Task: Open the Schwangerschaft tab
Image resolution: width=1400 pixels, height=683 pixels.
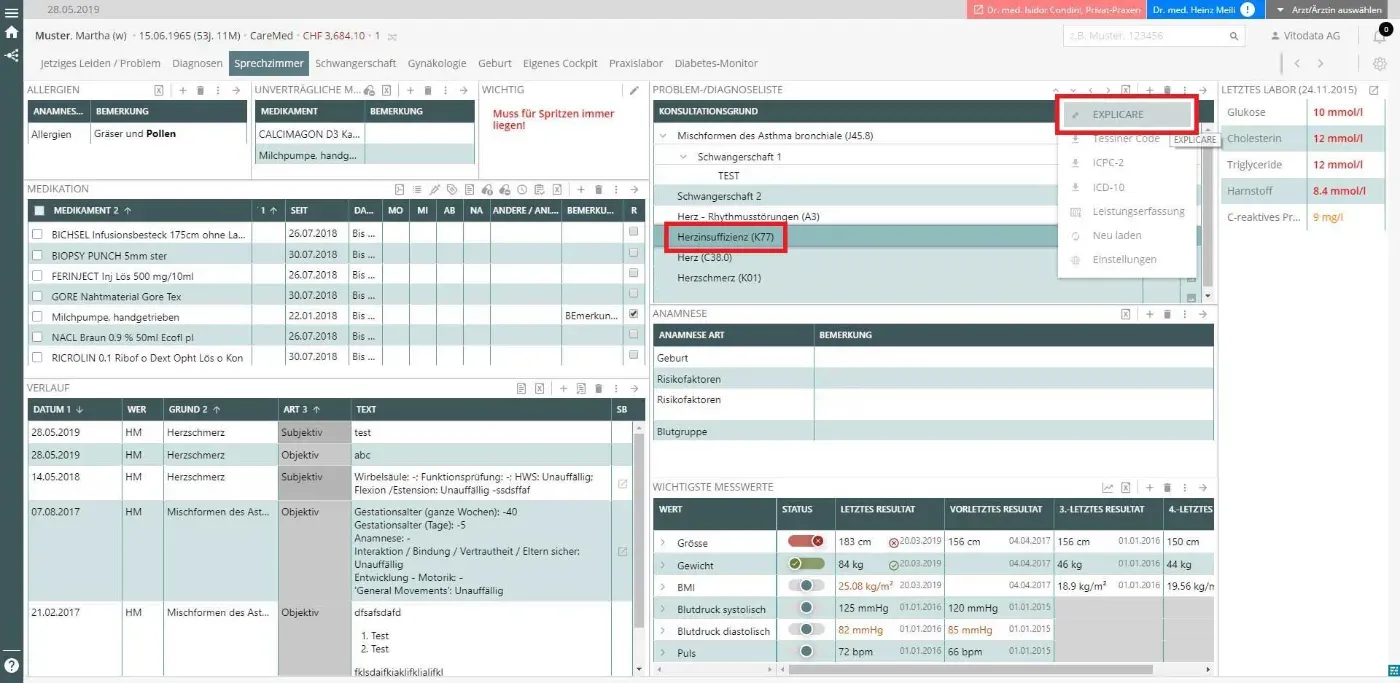Action: tap(356, 63)
